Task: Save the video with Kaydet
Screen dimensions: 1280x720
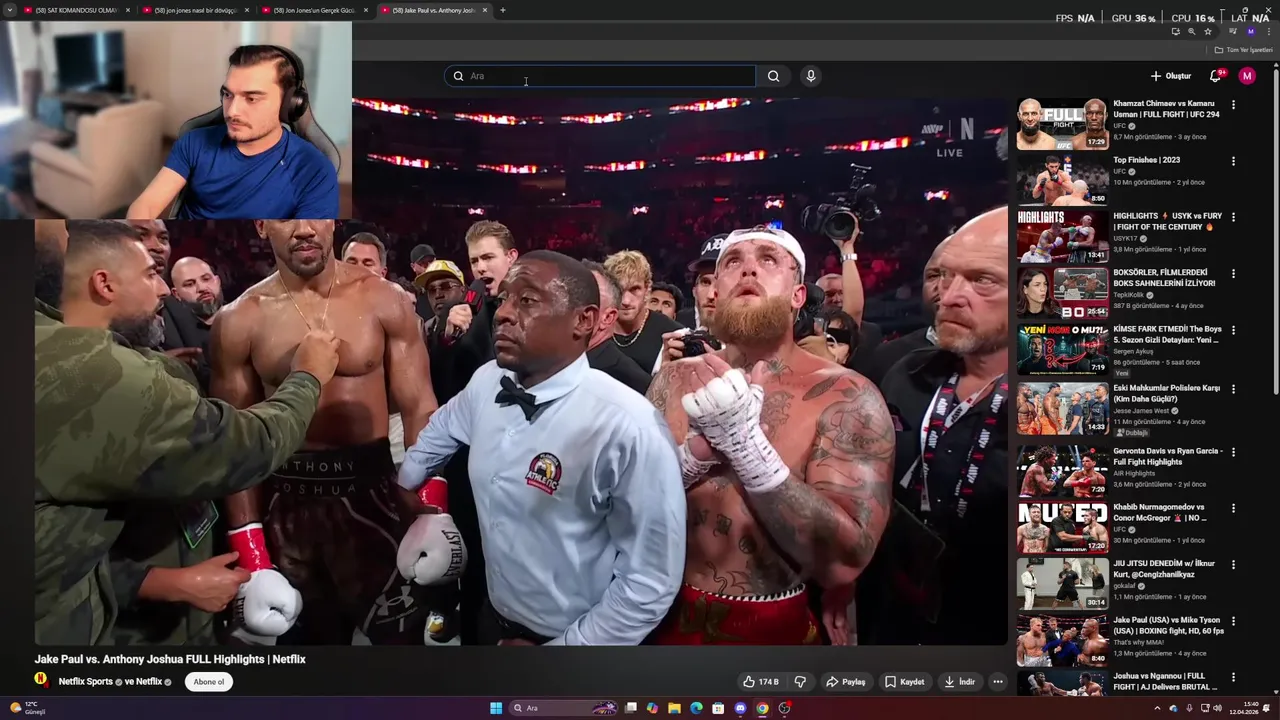Action: tap(904, 682)
